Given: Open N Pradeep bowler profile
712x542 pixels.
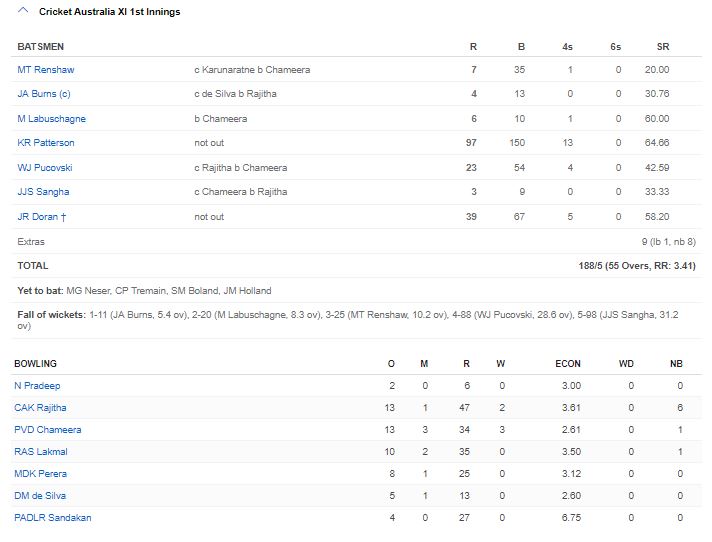Looking at the screenshot, I should 37,386.
